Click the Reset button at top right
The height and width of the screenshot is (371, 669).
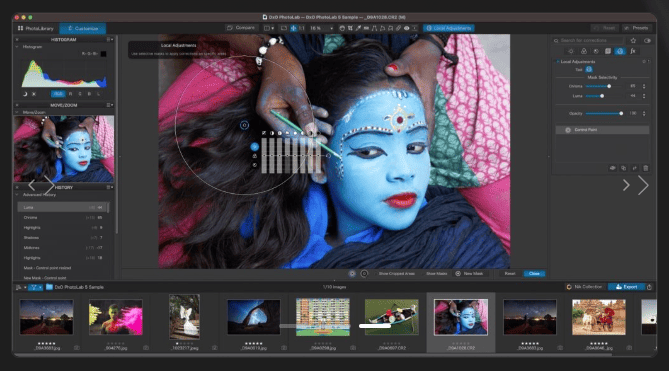605,28
